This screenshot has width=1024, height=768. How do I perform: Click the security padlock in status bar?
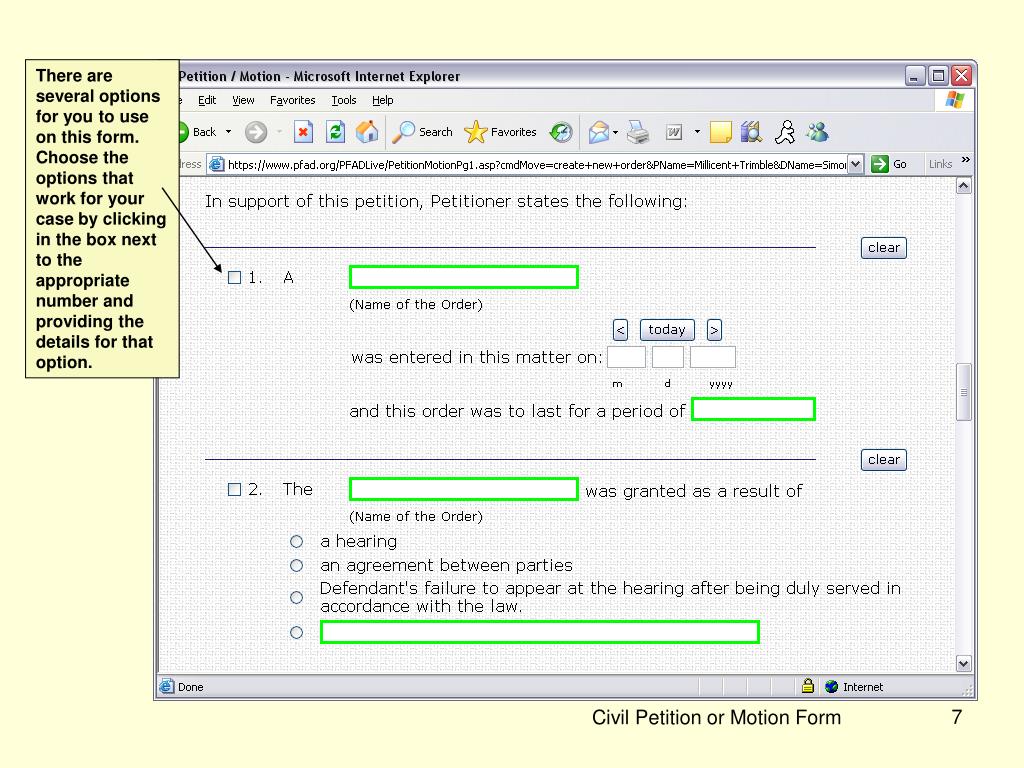coord(808,686)
